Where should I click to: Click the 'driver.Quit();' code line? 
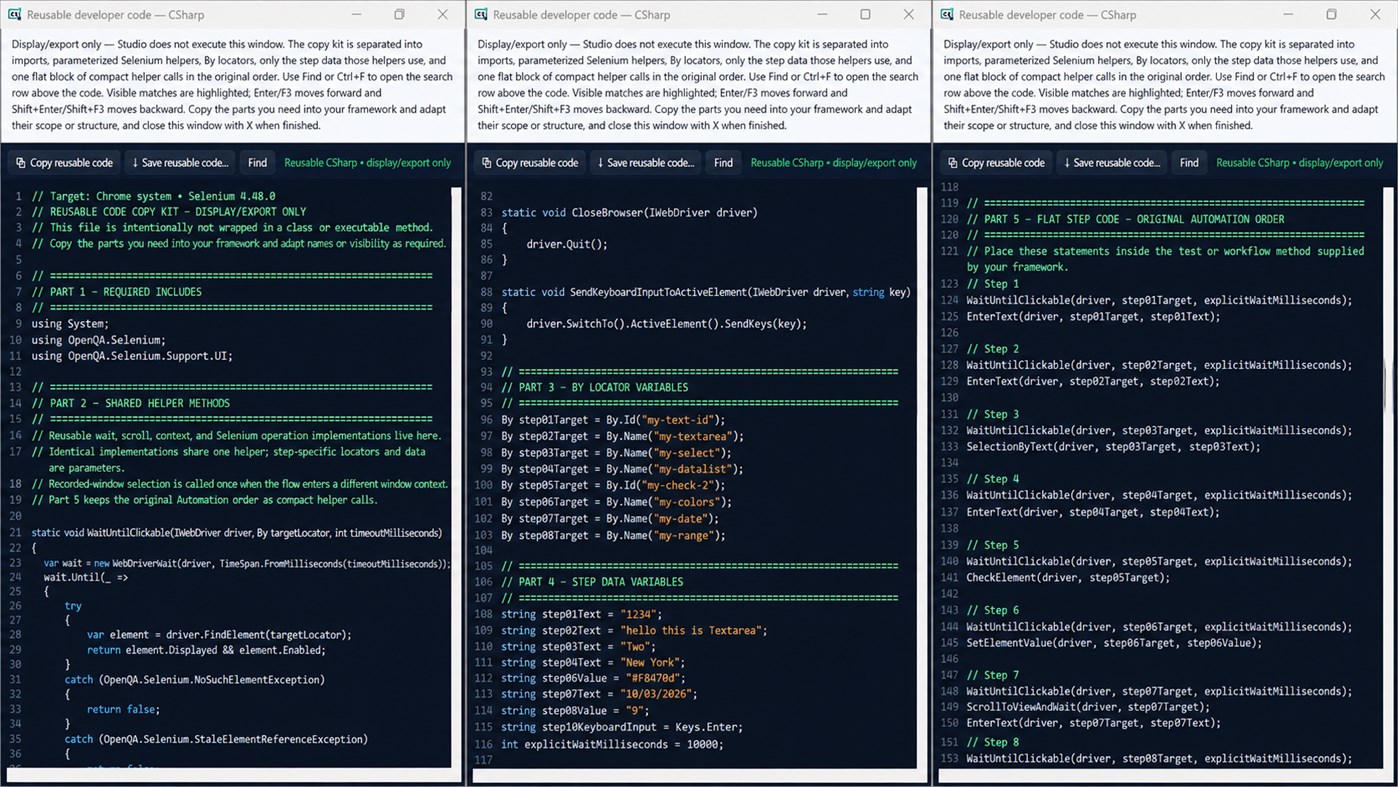pyautogui.click(x=567, y=244)
